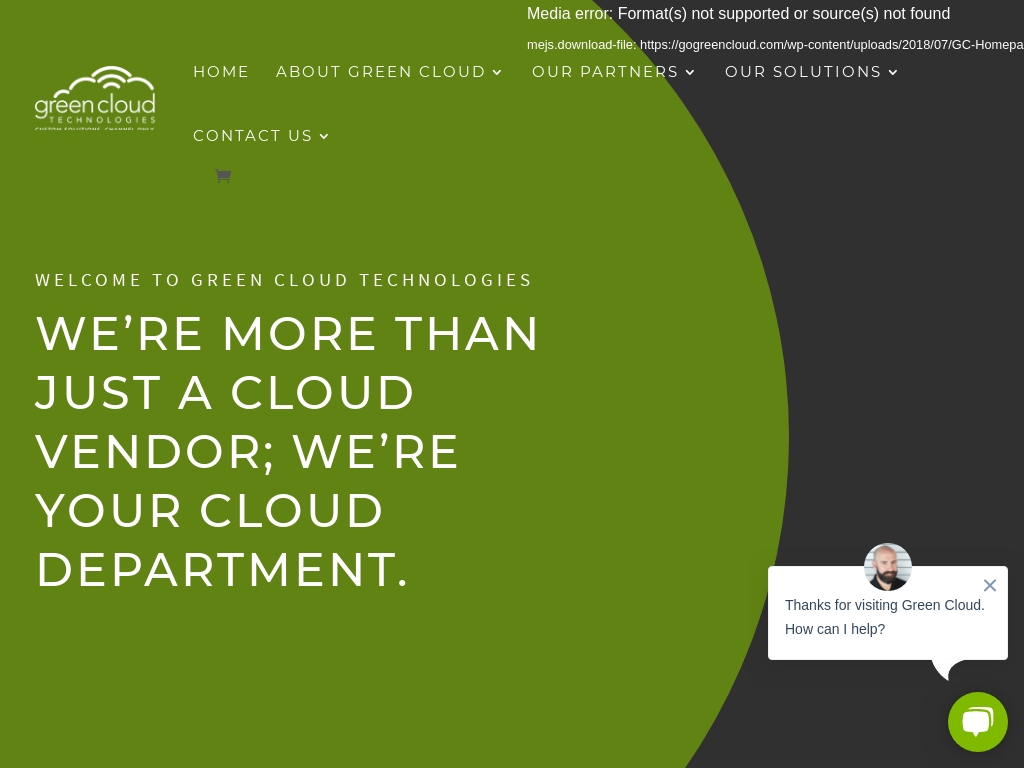Image resolution: width=1024 pixels, height=768 pixels.
Task: Click the 'Welcome to Green Cloud Technologies' subtitle
Action: [x=283, y=280]
